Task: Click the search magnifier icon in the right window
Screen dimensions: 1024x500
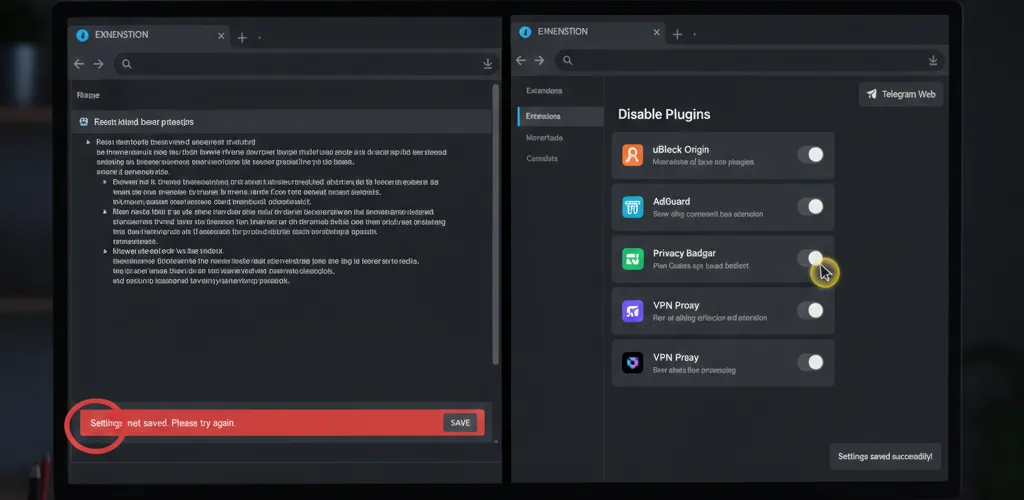Action: [568, 60]
